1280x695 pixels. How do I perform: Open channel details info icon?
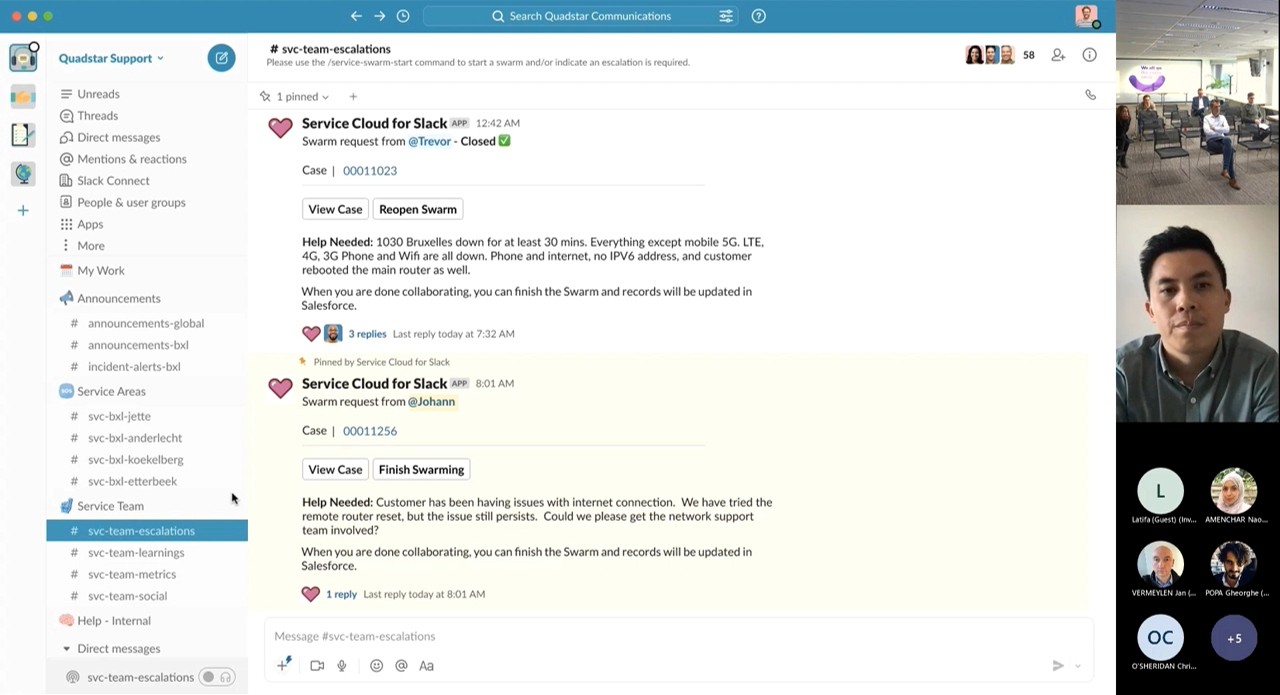coord(1090,55)
